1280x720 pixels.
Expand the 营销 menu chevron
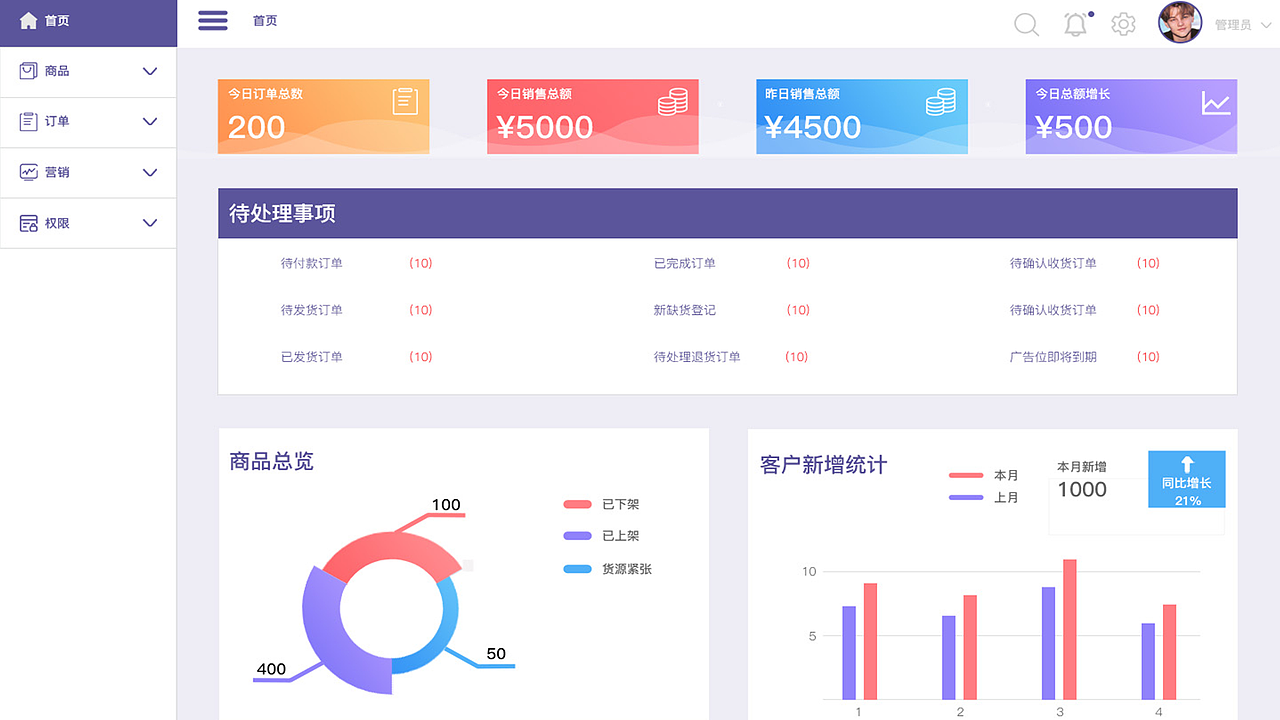coord(150,172)
